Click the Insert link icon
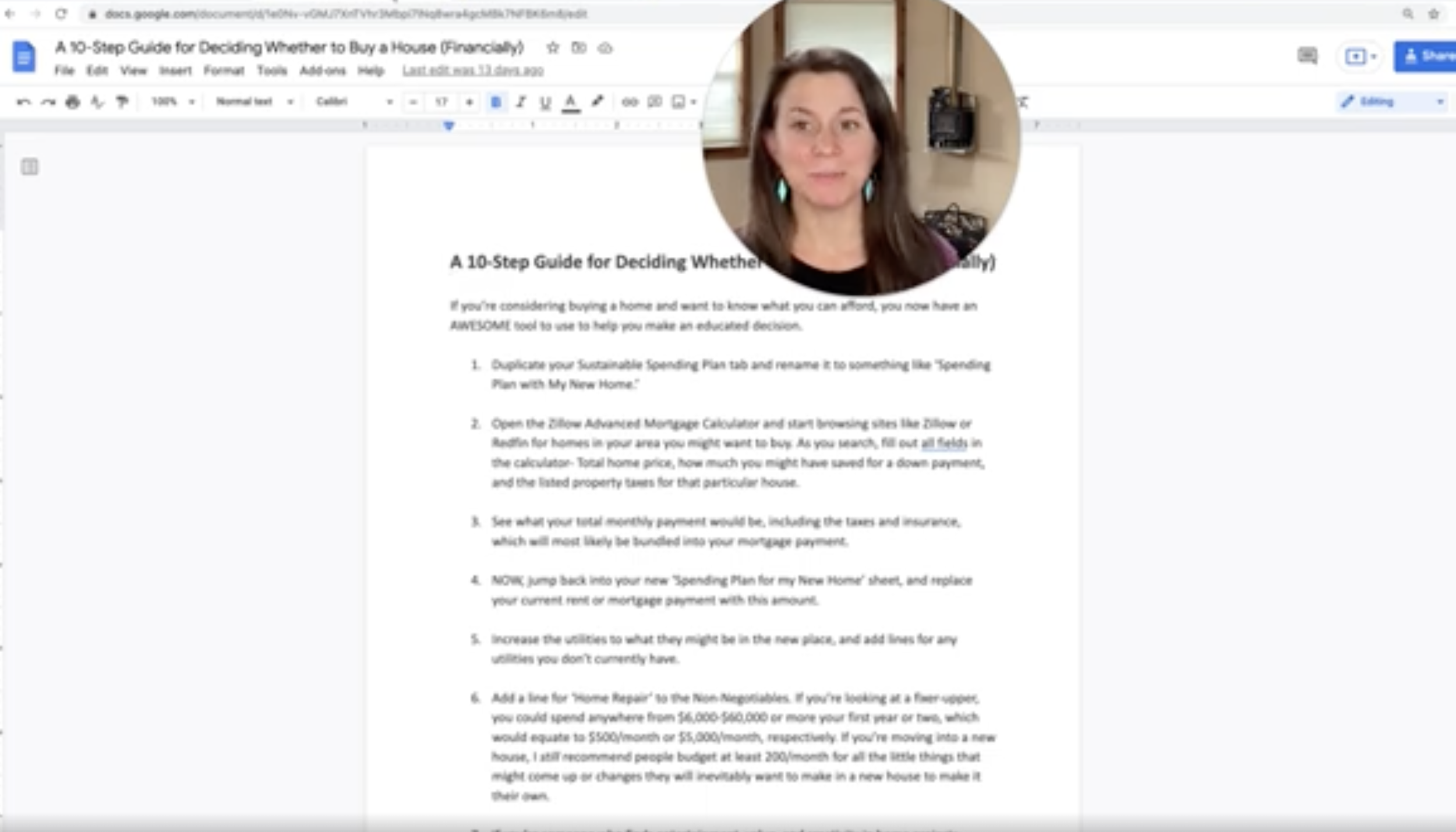 [x=630, y=102]
